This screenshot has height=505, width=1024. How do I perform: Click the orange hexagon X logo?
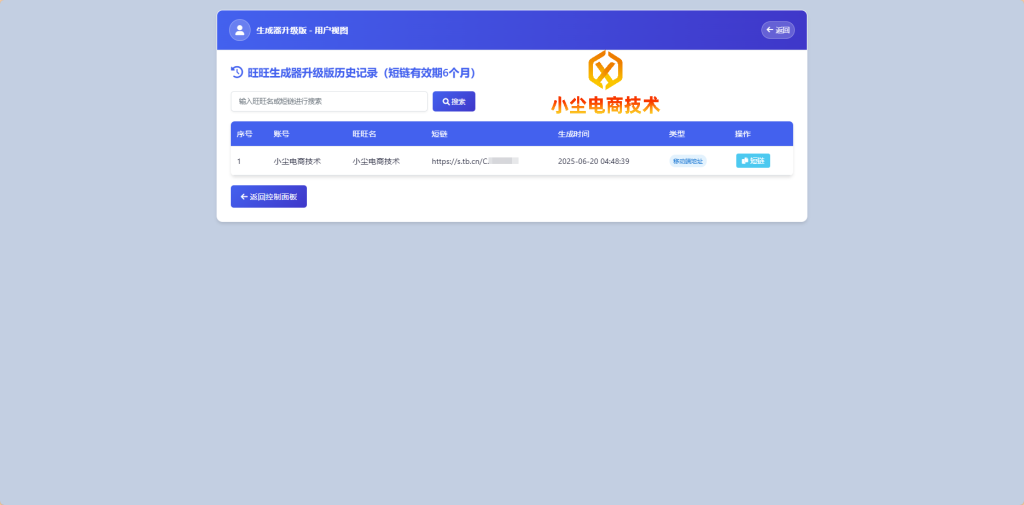[x=605, y=71]
